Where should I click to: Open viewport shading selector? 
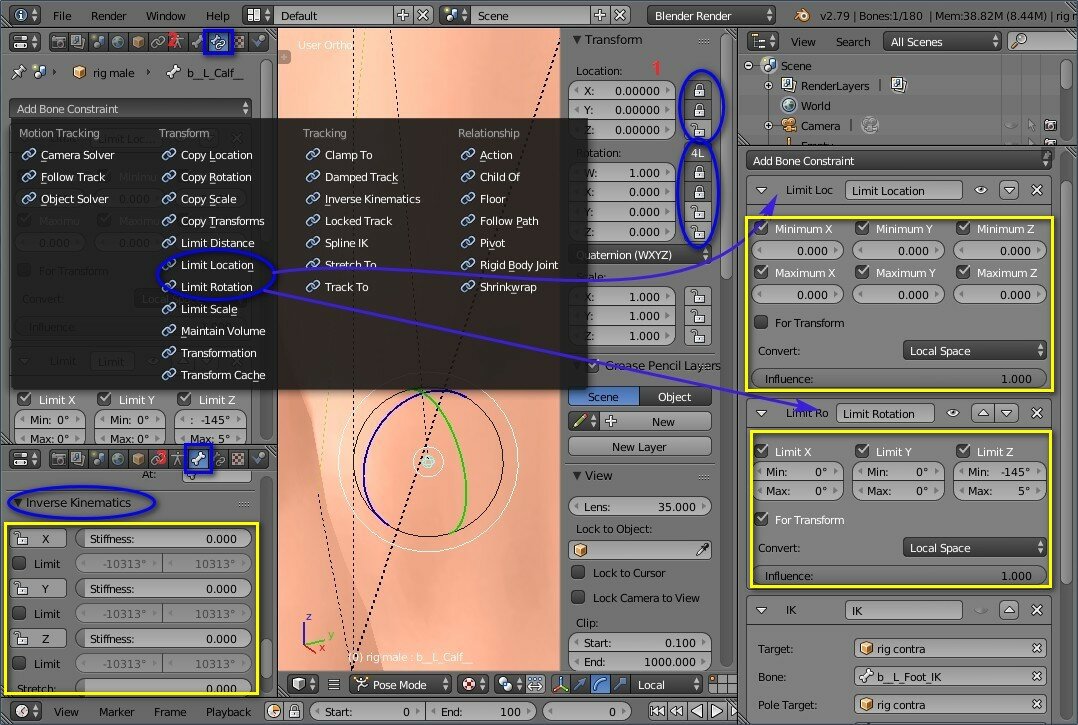pyautogui.click(x=304, y=684)
